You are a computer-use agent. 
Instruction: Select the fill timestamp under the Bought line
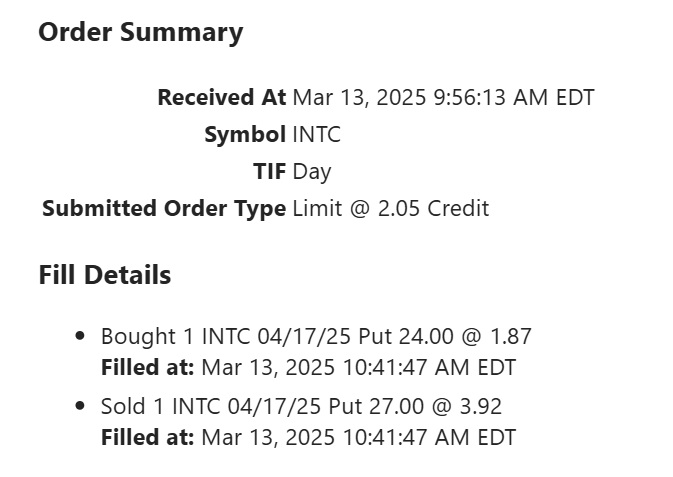(x=358, y=368)
